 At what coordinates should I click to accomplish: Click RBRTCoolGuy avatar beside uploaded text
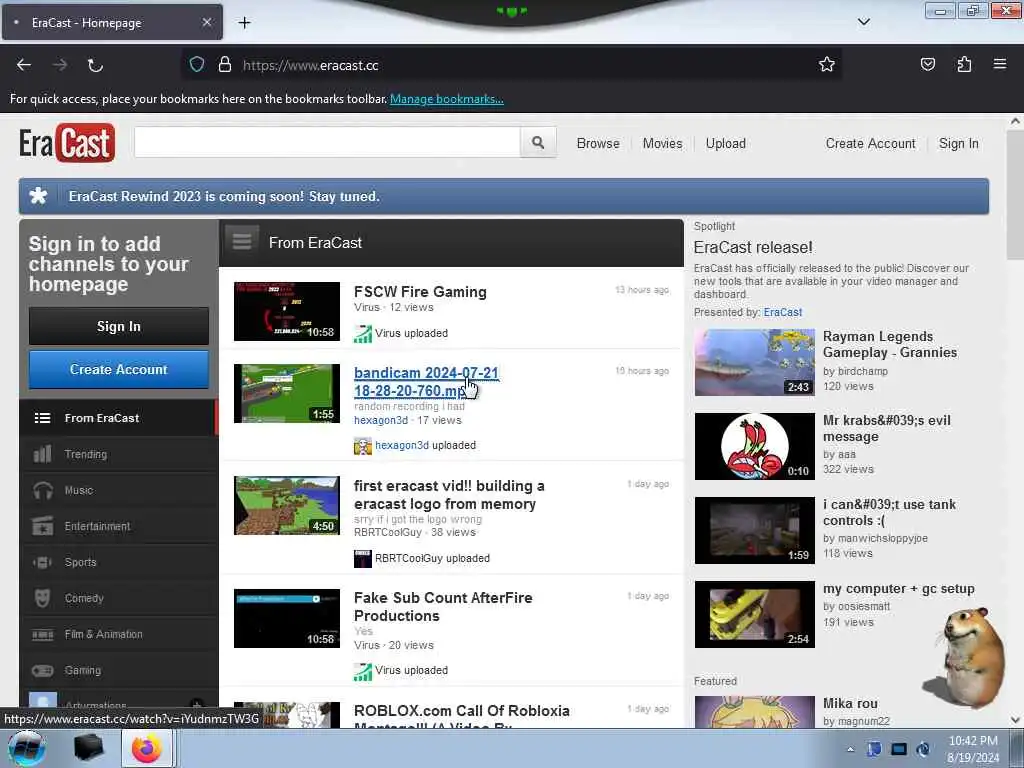coord(362,558)
